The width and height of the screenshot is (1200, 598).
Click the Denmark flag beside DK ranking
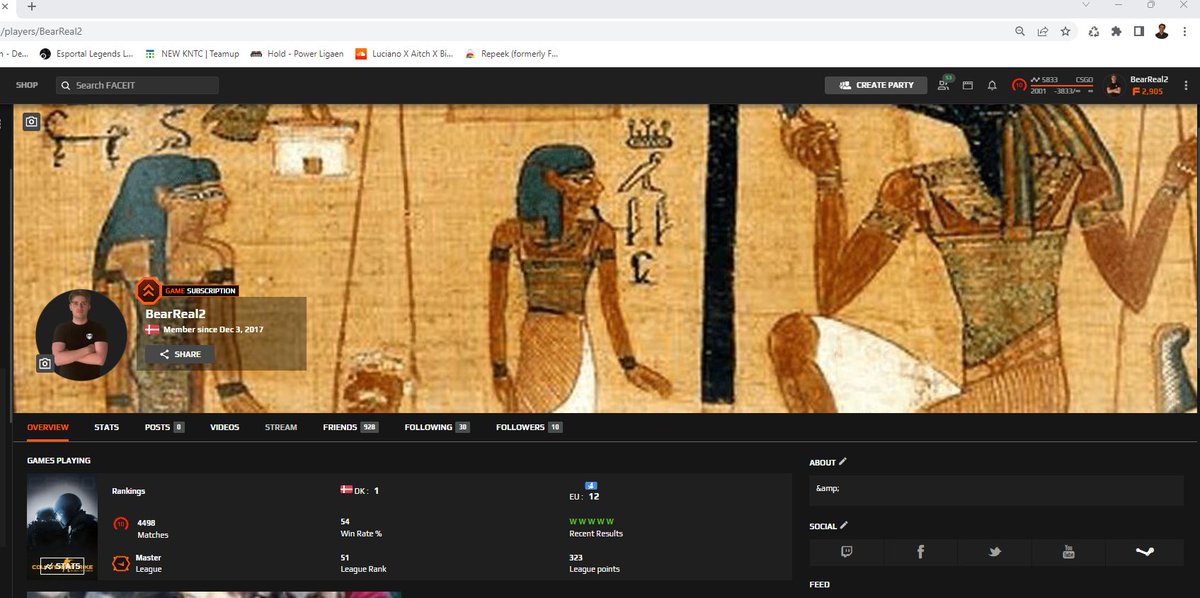347,490
